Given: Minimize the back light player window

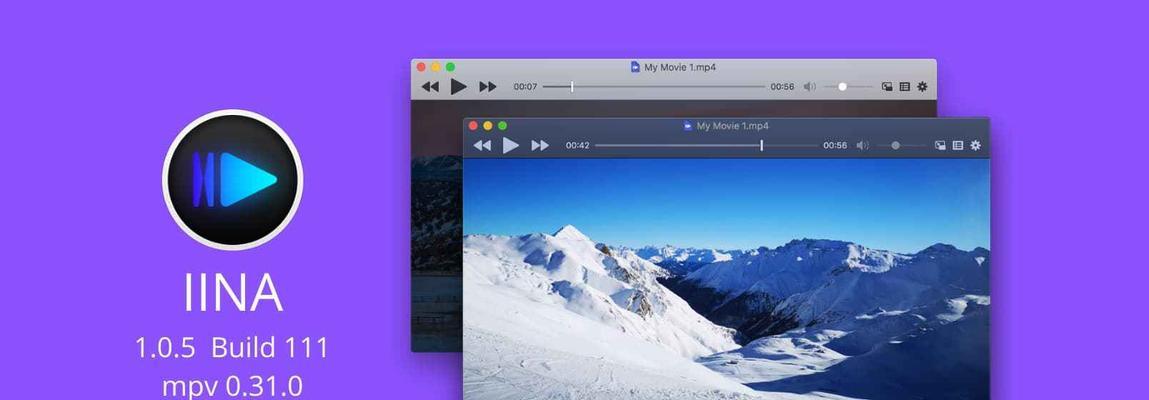Looking at the screenshot, I should (x=436, y=67).
